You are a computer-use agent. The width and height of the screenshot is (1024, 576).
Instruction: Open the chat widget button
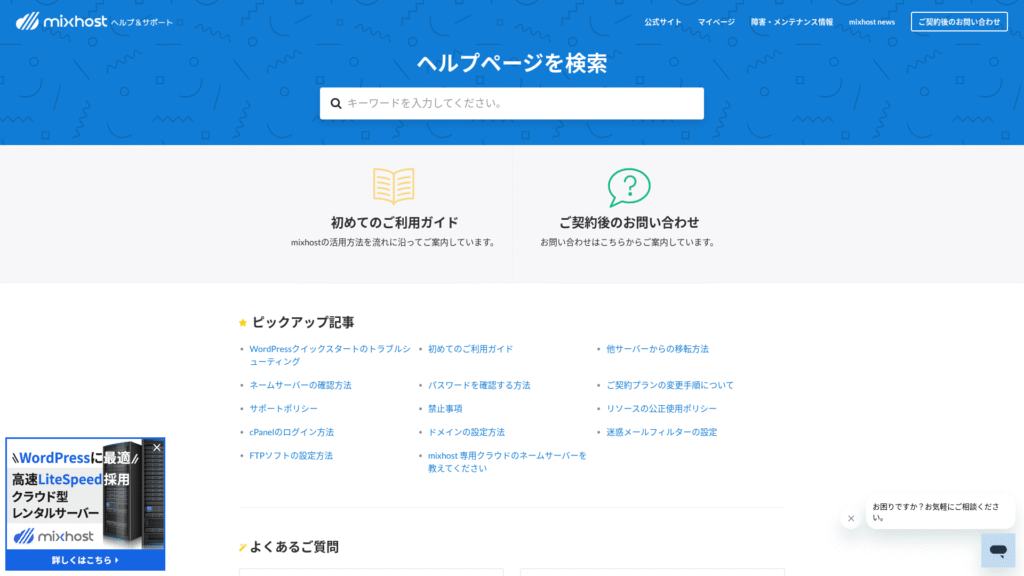[x=997, y=550]
